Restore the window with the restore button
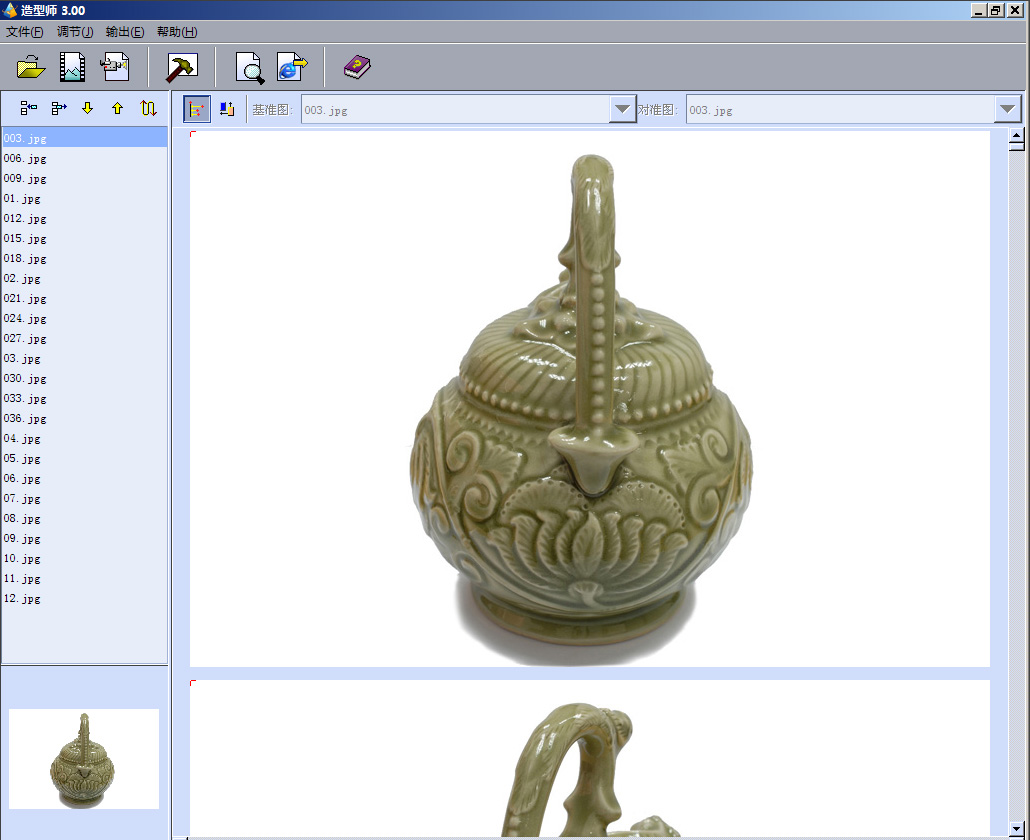The height and width of the screenshot is (840, 1030). pyautogui.click(x=996, y=10)
